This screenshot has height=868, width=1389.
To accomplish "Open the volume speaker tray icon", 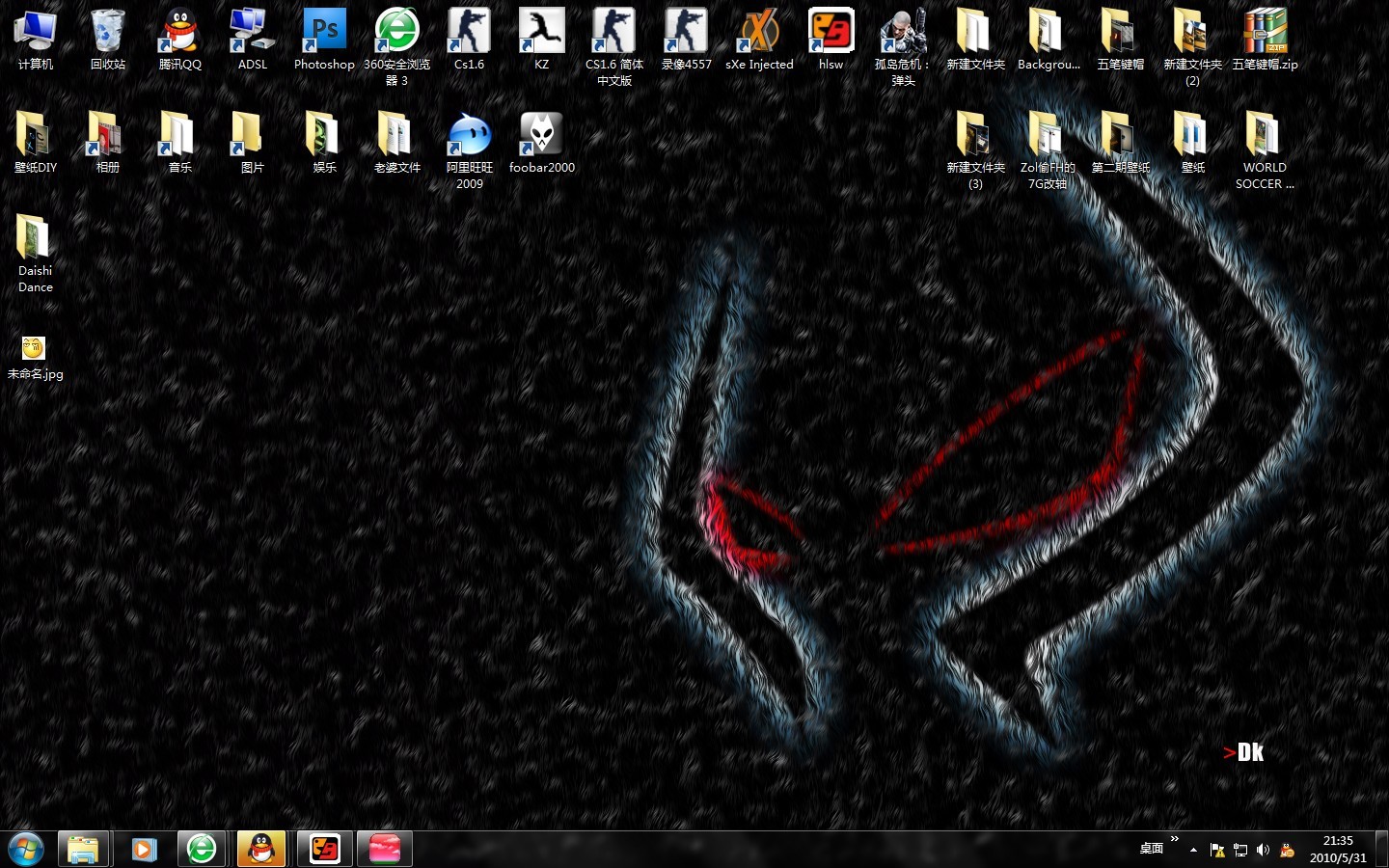I will [1264, 850].
